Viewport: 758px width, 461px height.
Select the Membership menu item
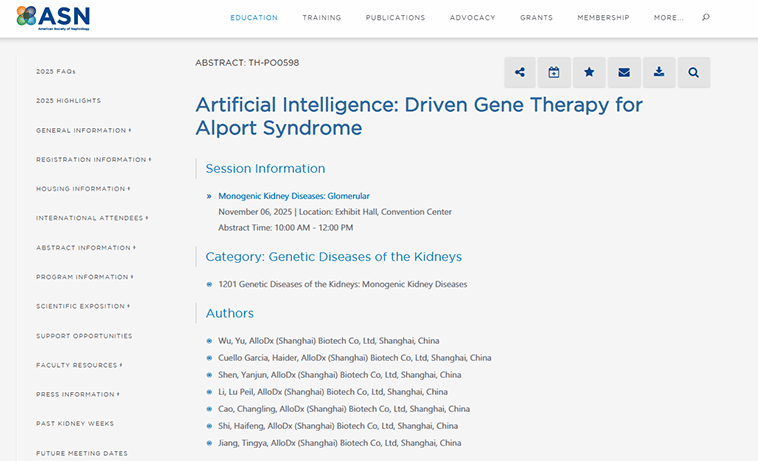603,18
